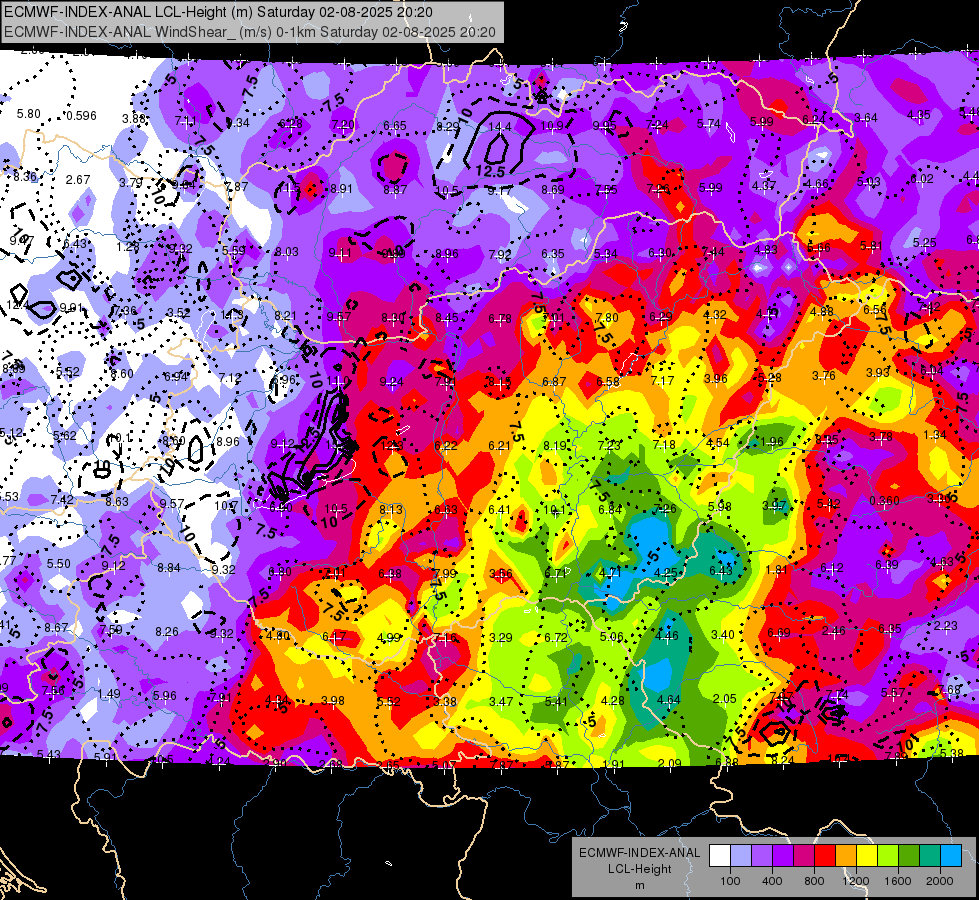Click the LCL-Height title line at top
979x900 pixels.
[218, 12]
